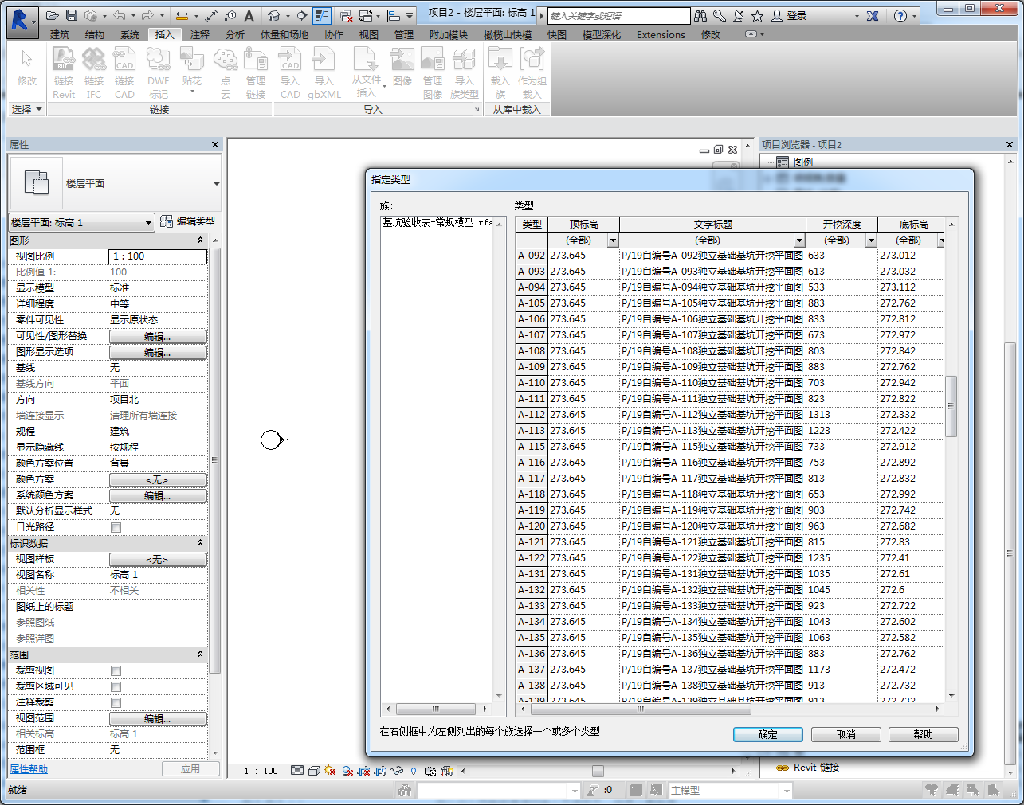The image size is (1024, 805).
Task: Select the A-110 row in type table
Action: [x=729, y=383]
